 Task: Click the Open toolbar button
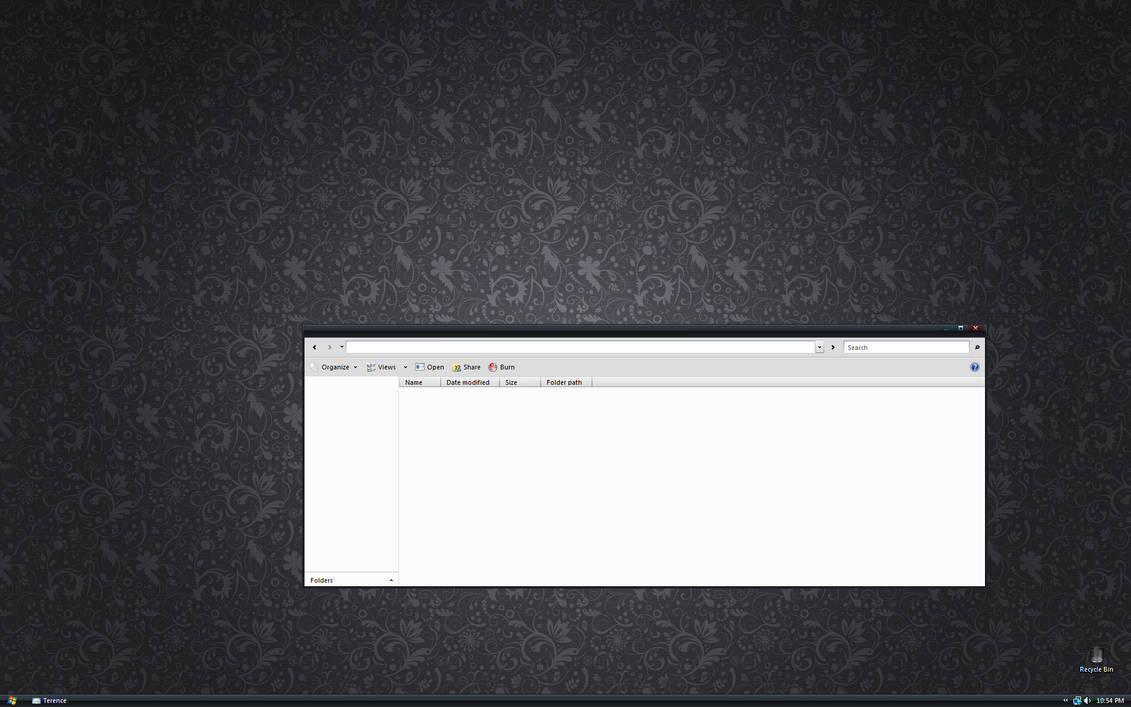point(429,367)
